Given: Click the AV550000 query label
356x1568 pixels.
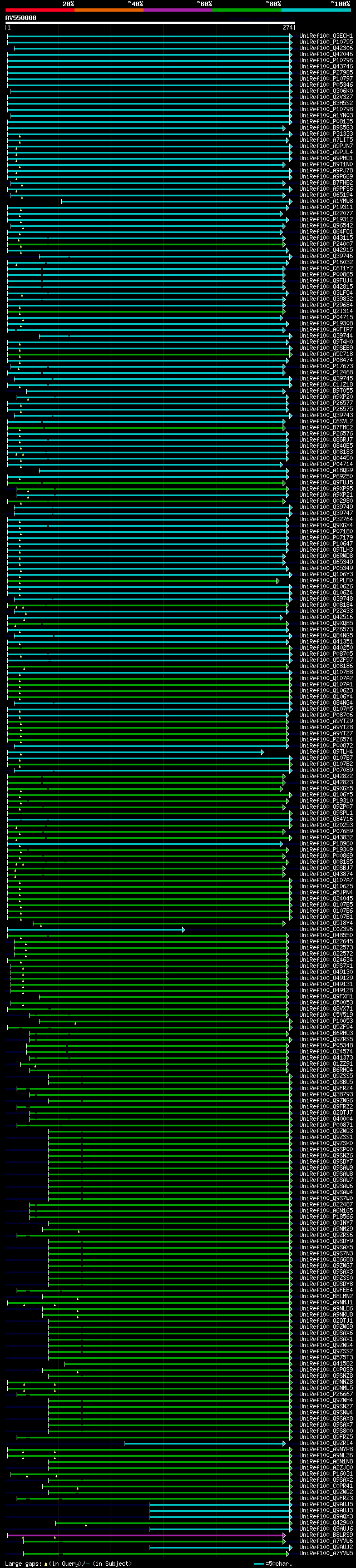Looking at the screenshot, I should tap(21, 18).
